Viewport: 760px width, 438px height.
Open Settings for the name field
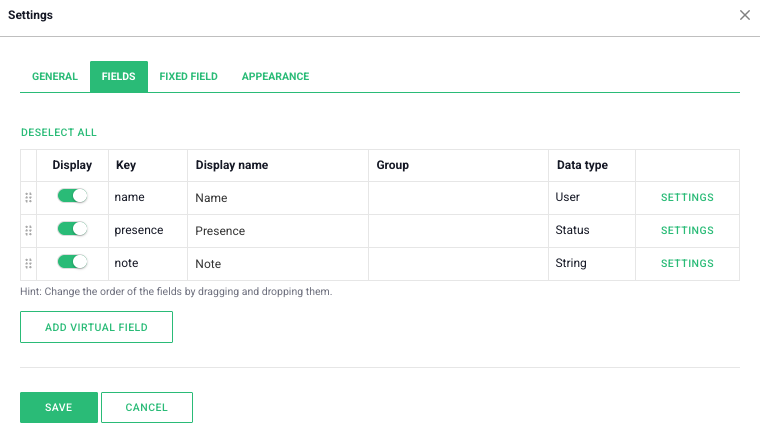[x=687, y=198]
